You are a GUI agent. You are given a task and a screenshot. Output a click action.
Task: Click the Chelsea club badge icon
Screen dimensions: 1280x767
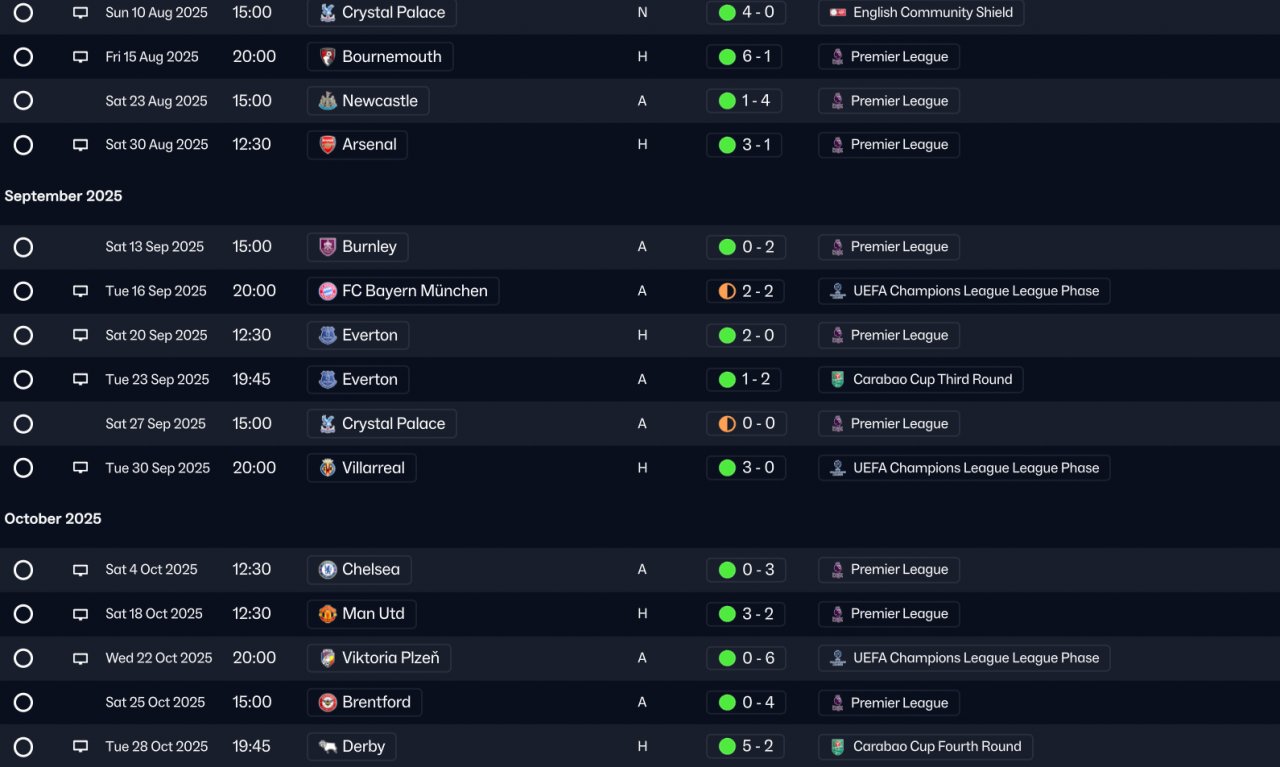point(327,570)
